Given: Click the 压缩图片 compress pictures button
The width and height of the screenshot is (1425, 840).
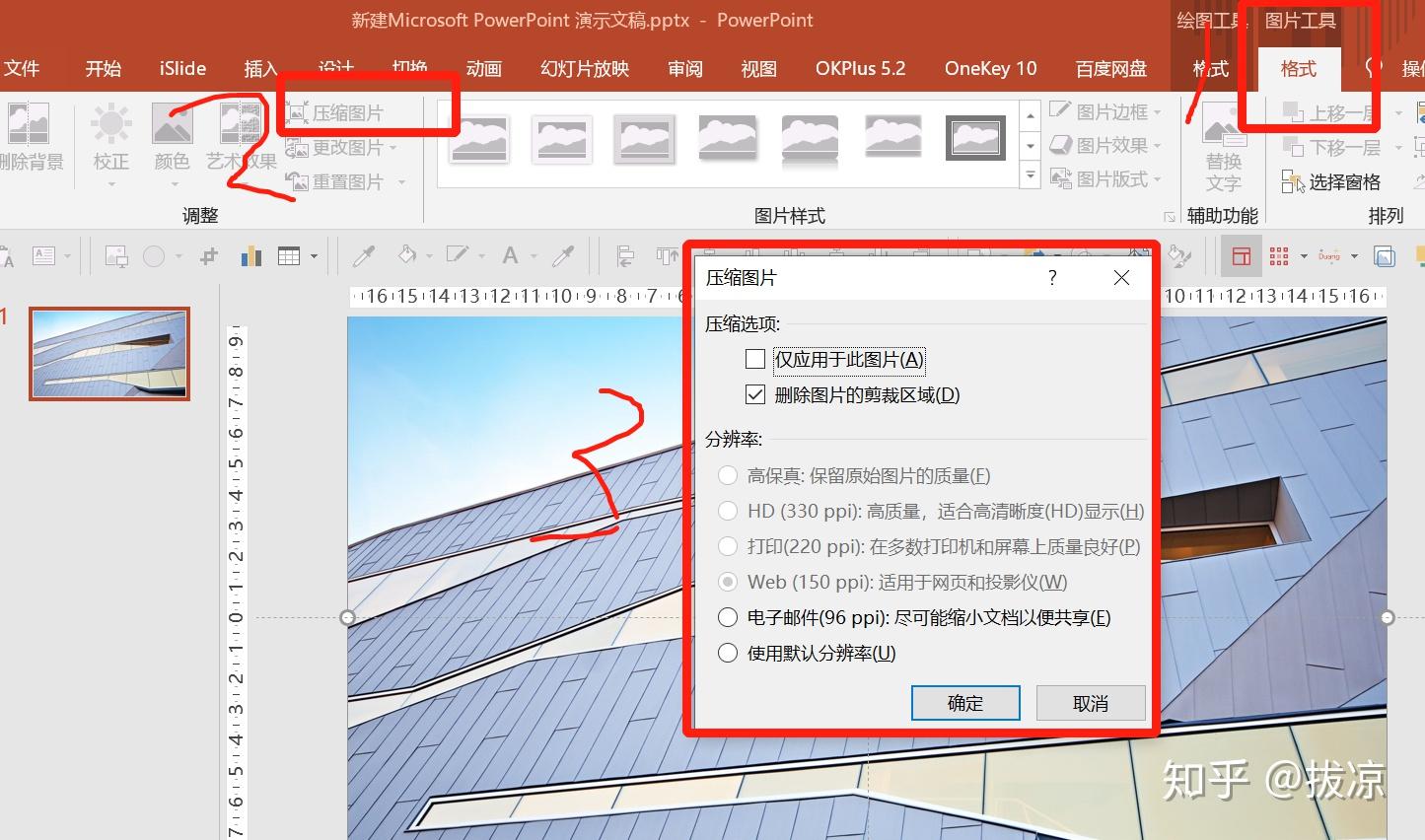Looking at the screenshot, I should tap(336, 113).
